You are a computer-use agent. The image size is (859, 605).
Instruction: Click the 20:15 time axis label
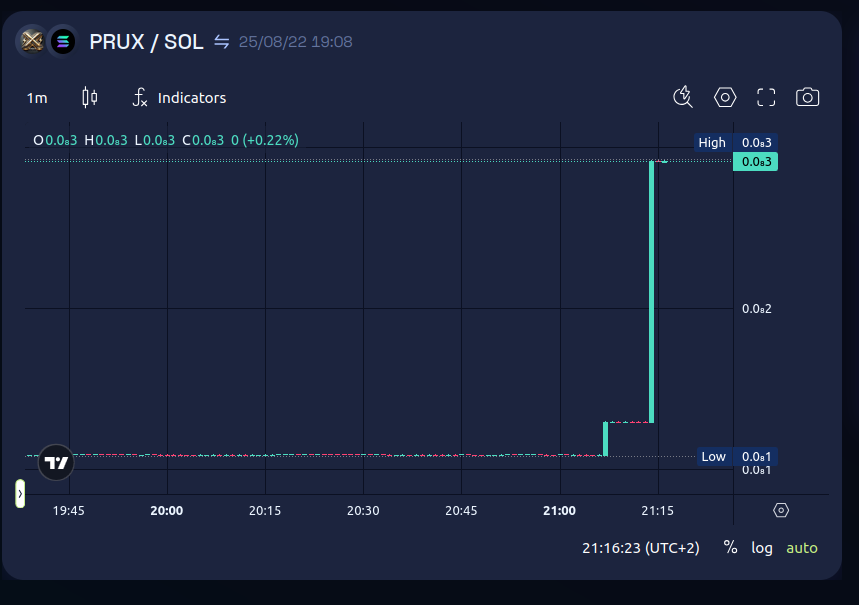click(x=265, y=511)
